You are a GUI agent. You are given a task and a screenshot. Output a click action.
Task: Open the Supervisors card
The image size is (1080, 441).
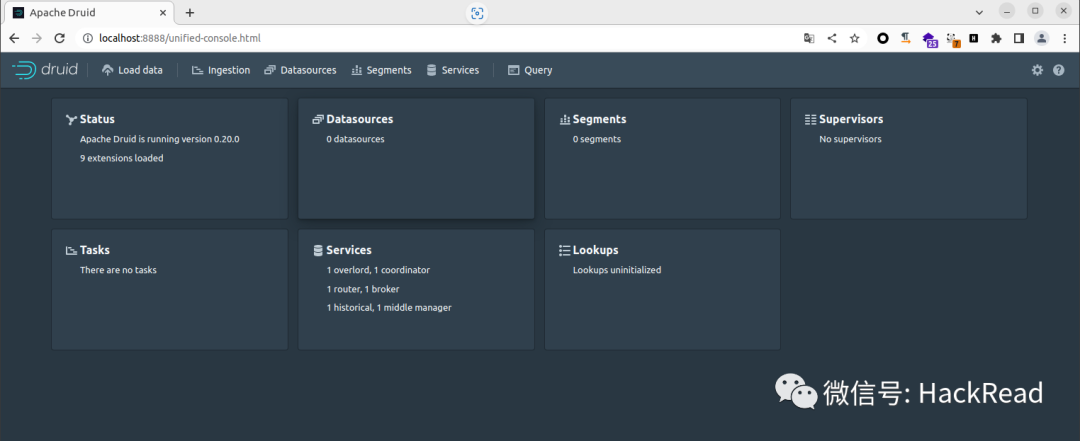click(908, 158)
